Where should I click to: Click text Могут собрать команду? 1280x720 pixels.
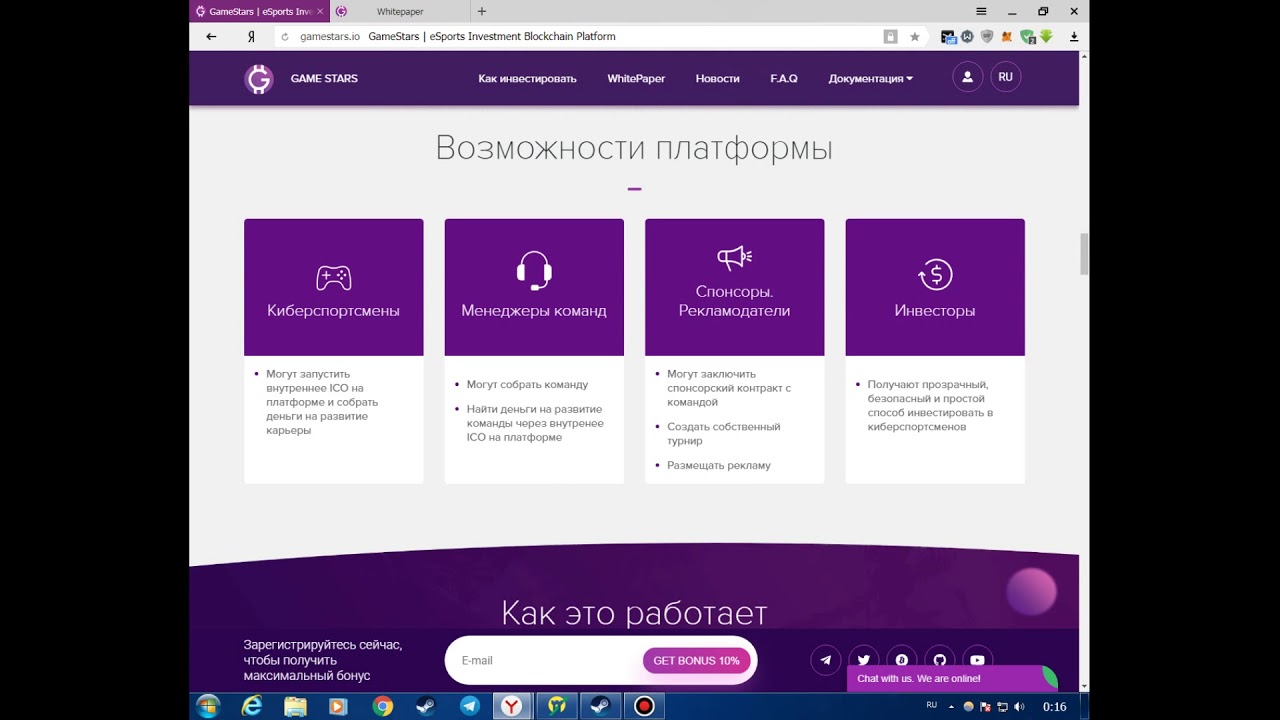[x=527, y=384]
